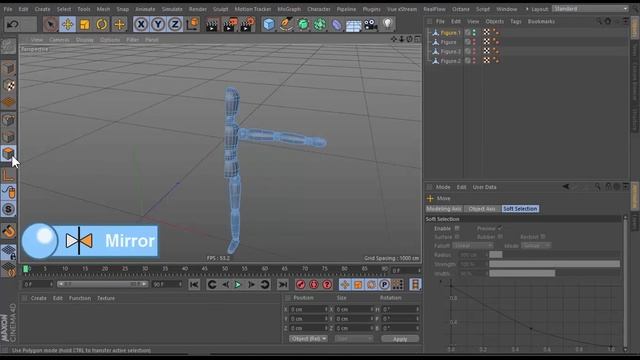Switch to the Modeling Axis tab

444,209
